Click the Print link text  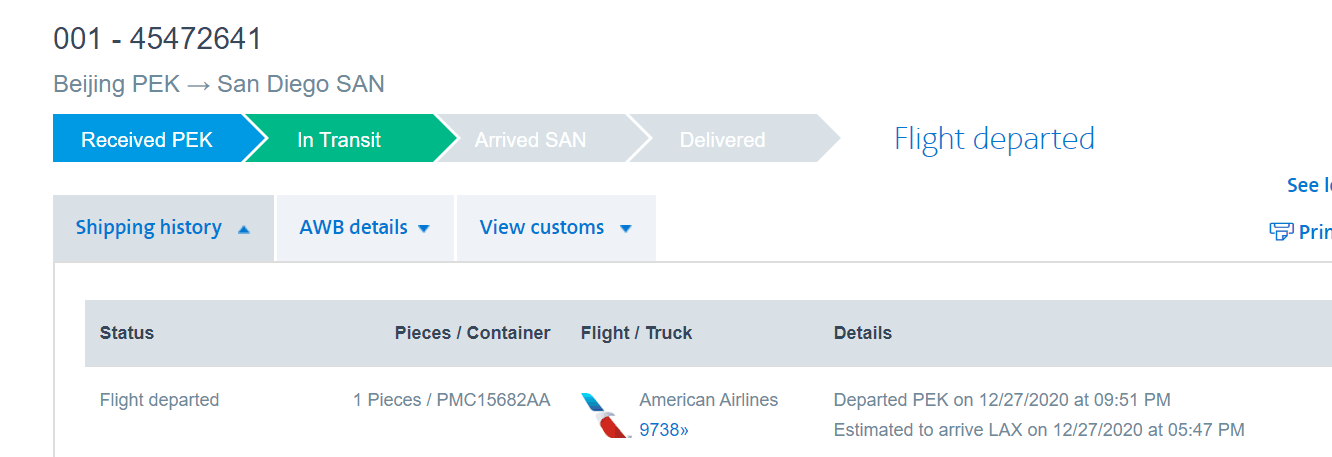pyautogui.click(x=1314, y=232)
